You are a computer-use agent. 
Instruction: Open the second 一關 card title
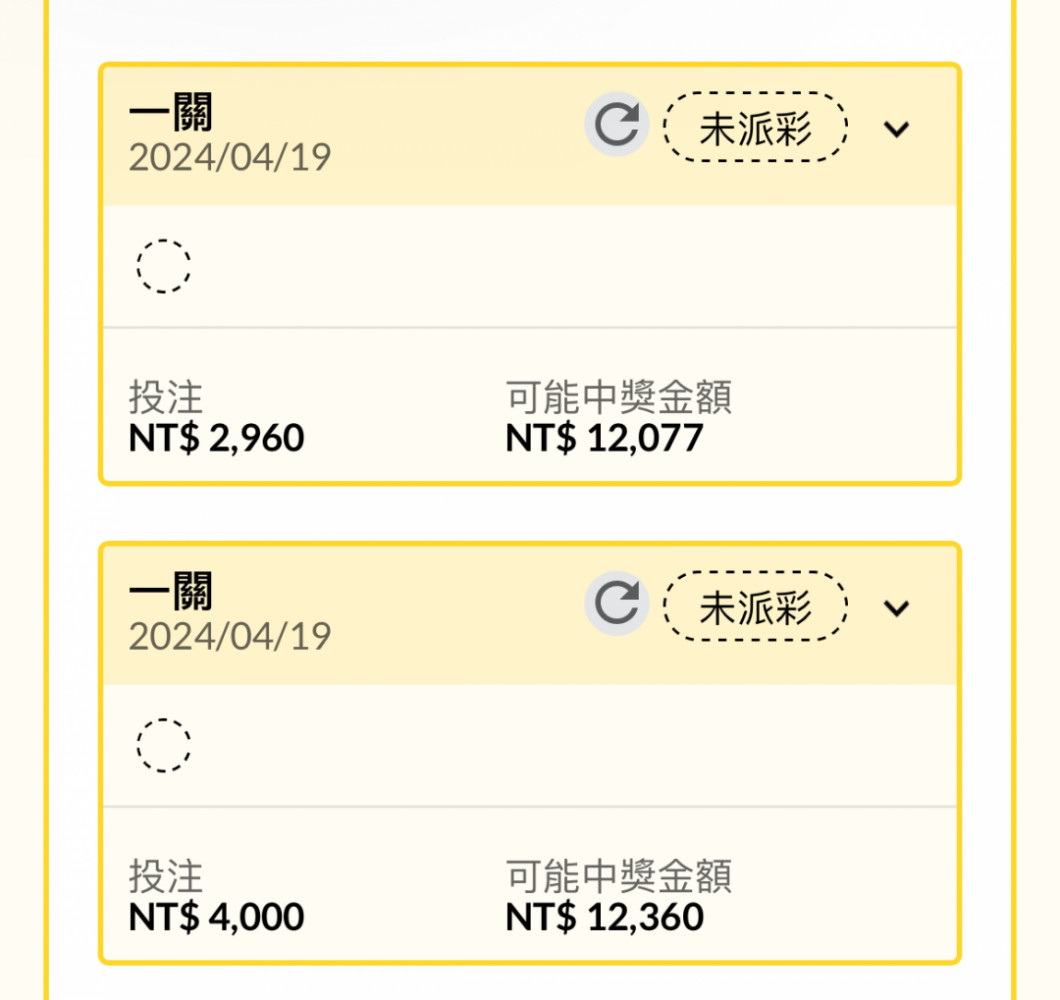170,591
